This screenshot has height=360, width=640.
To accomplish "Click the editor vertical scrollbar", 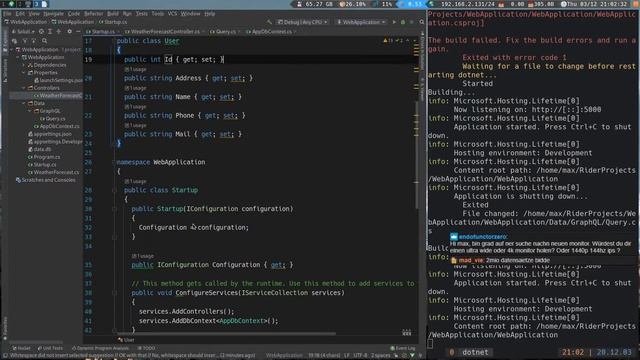I will pos(417,155).
